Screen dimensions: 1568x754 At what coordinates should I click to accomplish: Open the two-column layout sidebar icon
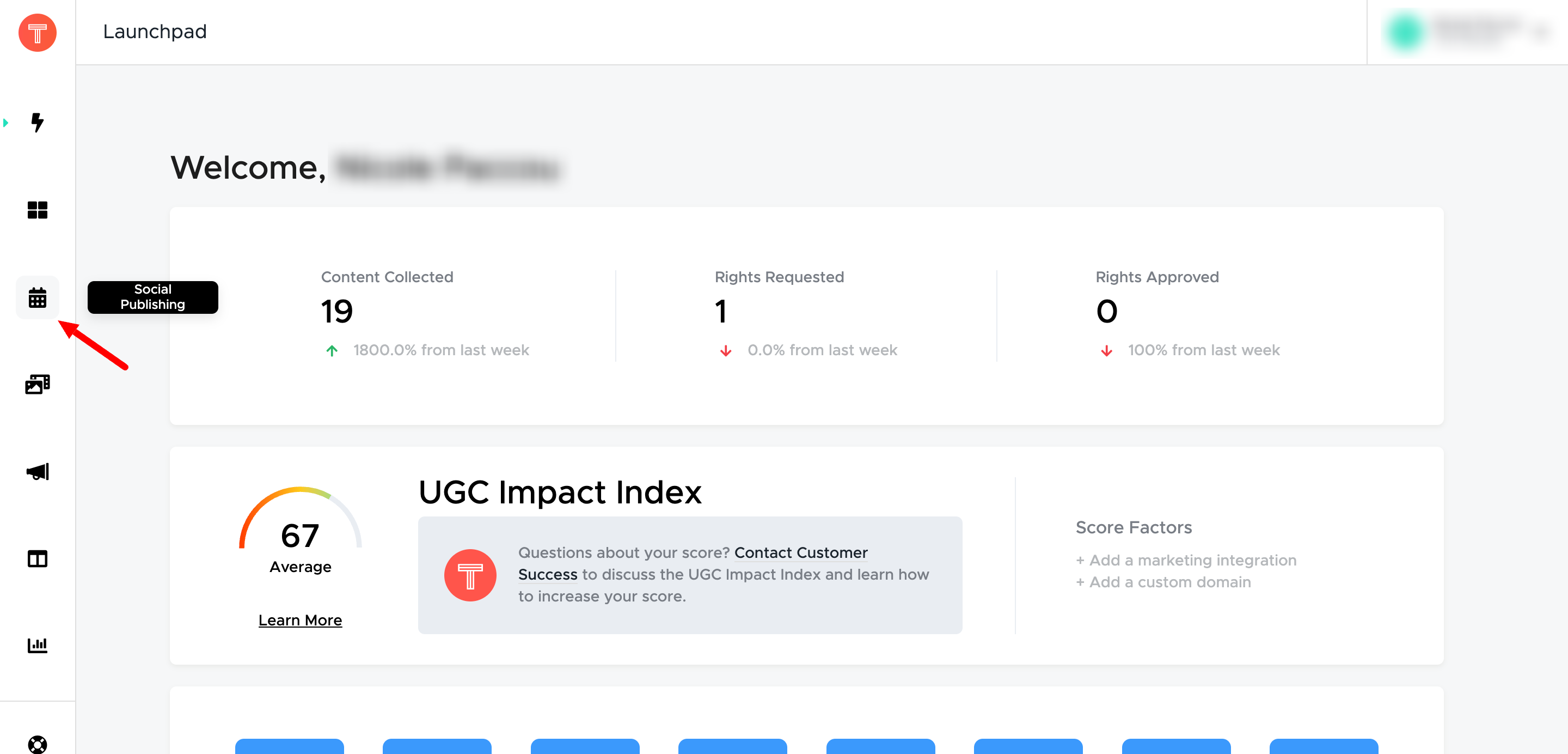click(37, 558)
